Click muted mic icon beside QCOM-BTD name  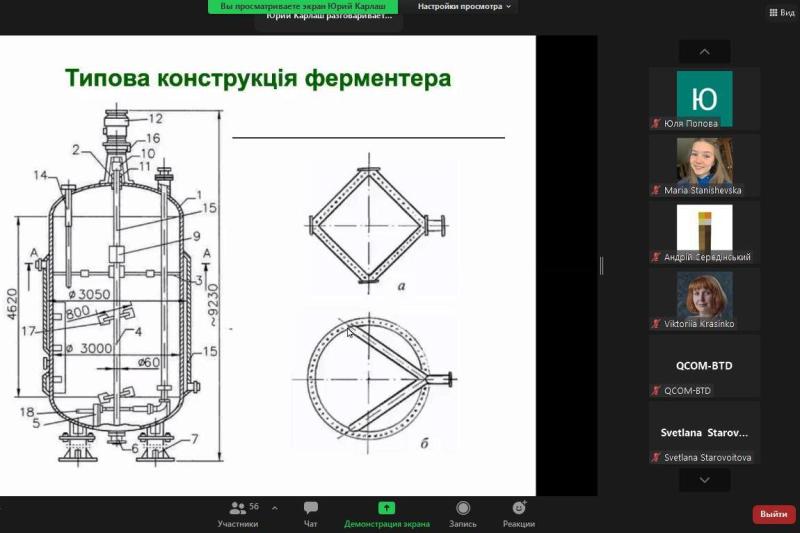pos(656,391)
